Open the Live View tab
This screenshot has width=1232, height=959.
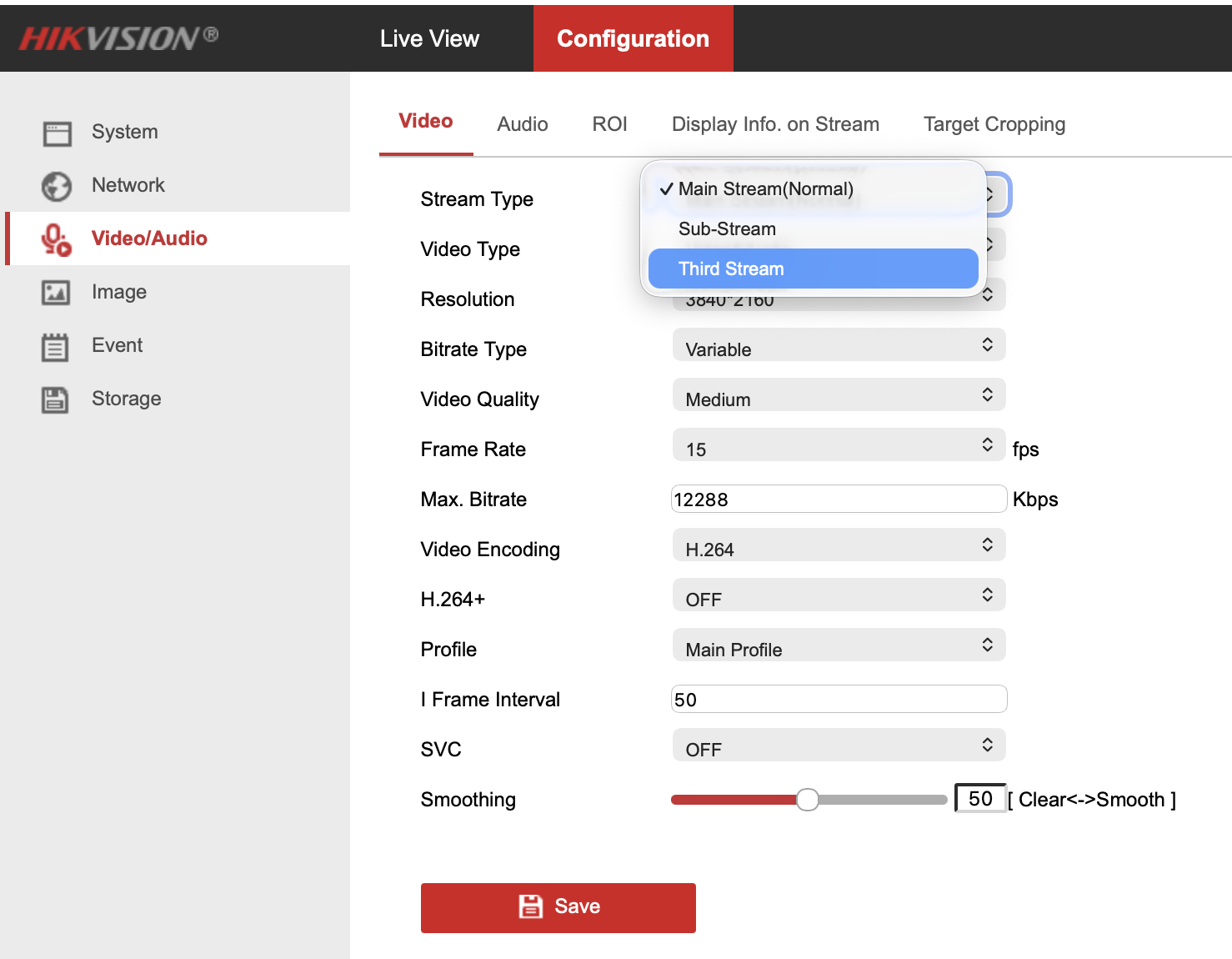pyautogui.click(x=429, y=38)
